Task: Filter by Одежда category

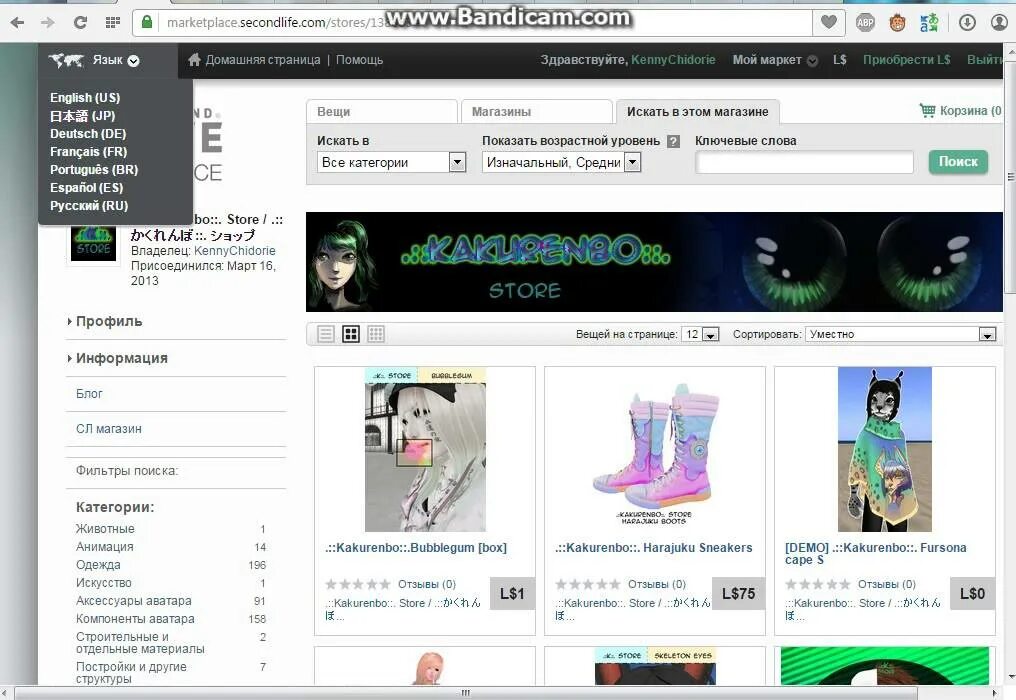Action: tap(98, 565)
